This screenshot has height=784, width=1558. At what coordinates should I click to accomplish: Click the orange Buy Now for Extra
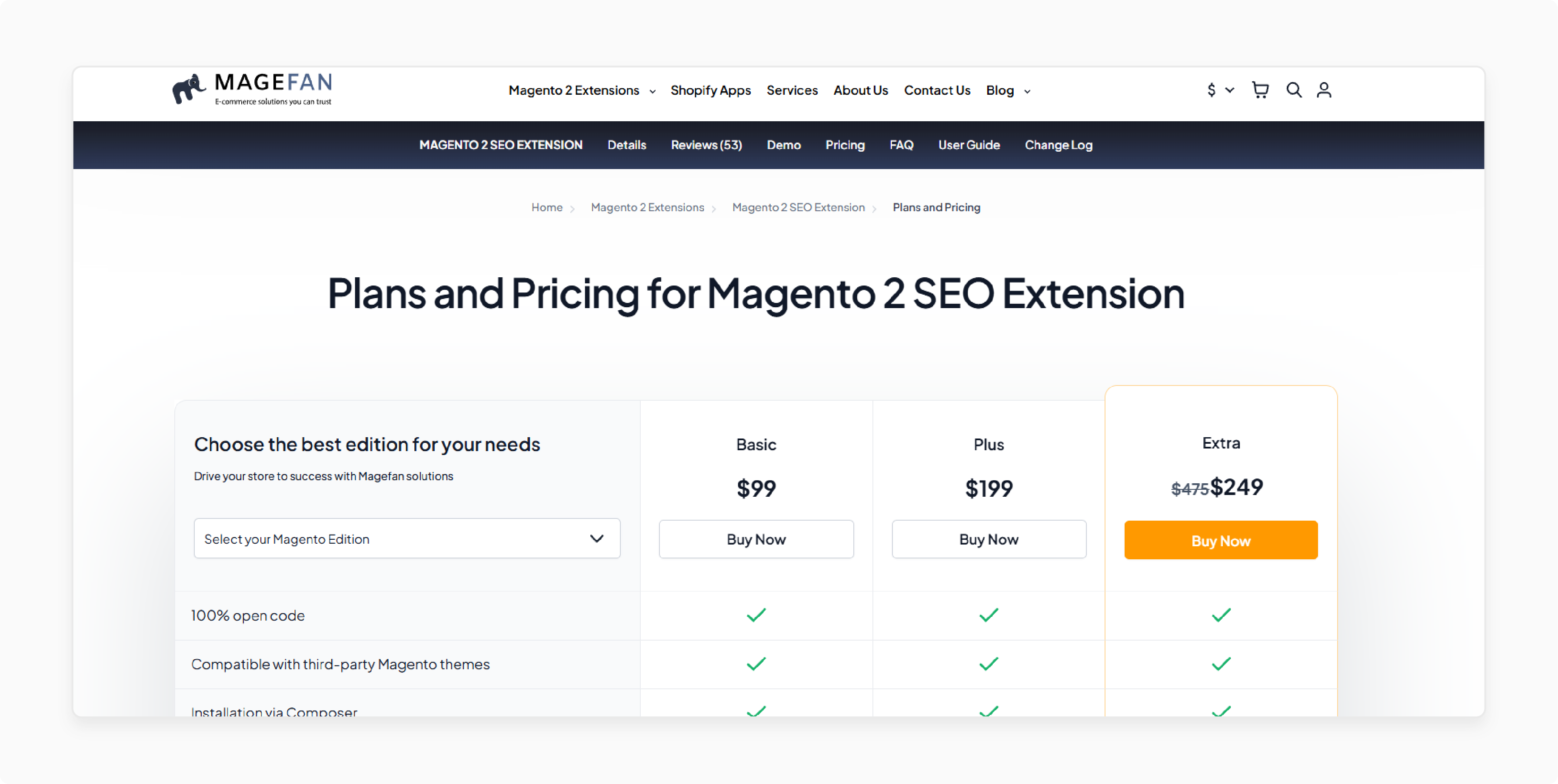[1221, 540]
